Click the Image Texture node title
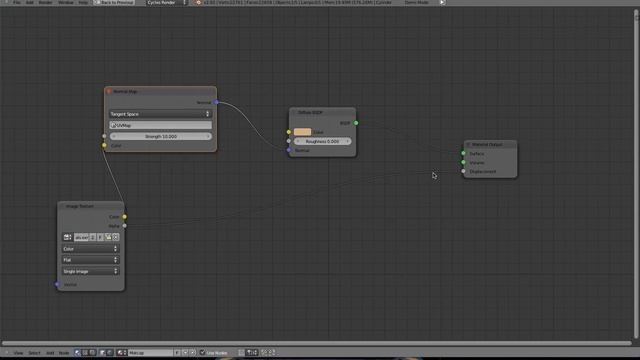The width and height of the screenshot is (640, 360). click(x=80, y=206)
